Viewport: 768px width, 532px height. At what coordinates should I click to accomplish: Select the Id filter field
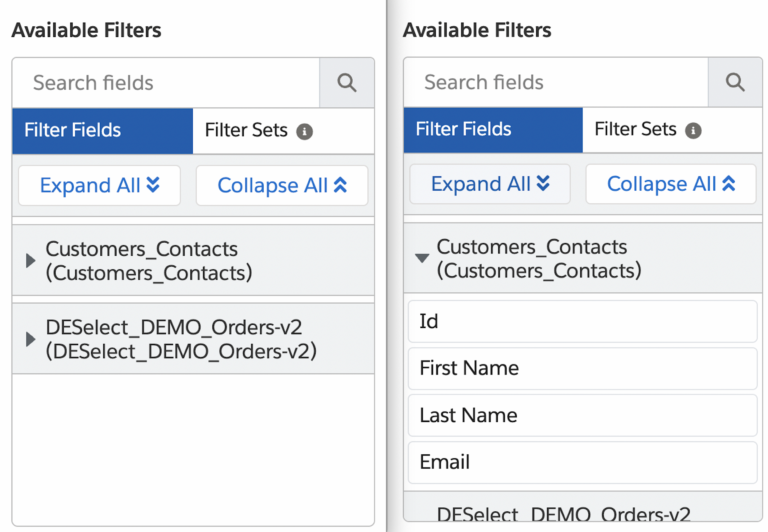pos(582,322)
